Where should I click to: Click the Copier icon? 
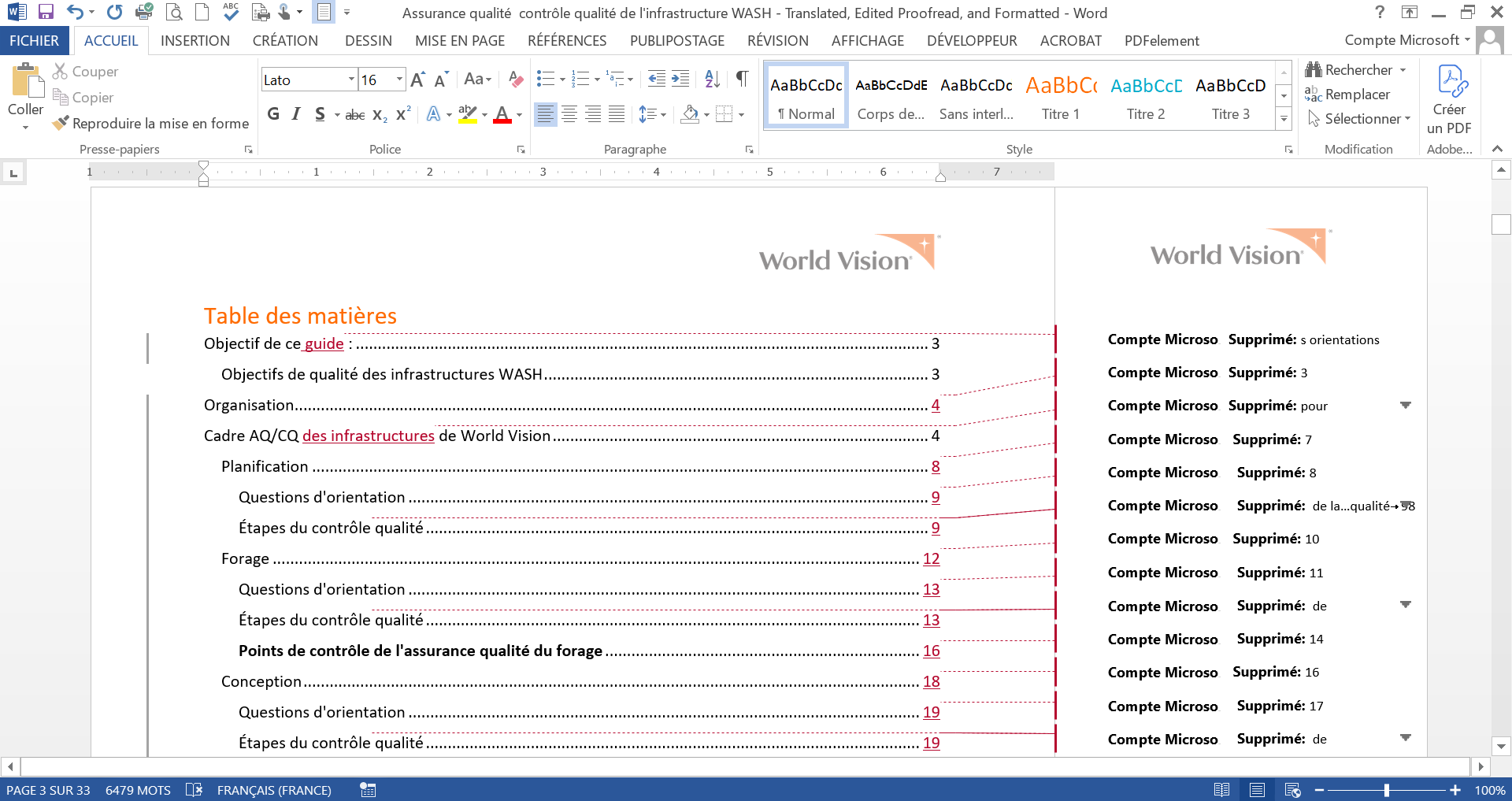tap(60, 97)
